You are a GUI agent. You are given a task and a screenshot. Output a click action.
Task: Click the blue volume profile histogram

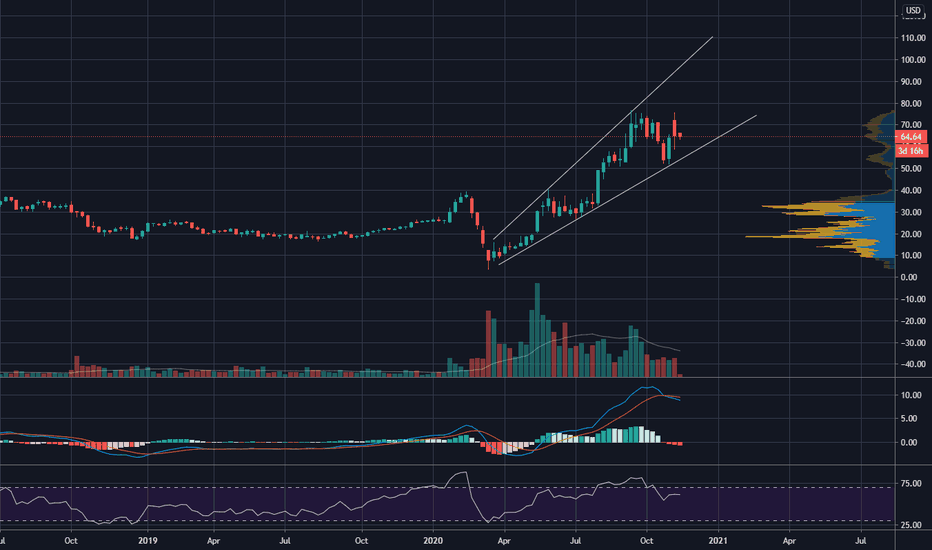pyautogui.click(x=880, y=229)
